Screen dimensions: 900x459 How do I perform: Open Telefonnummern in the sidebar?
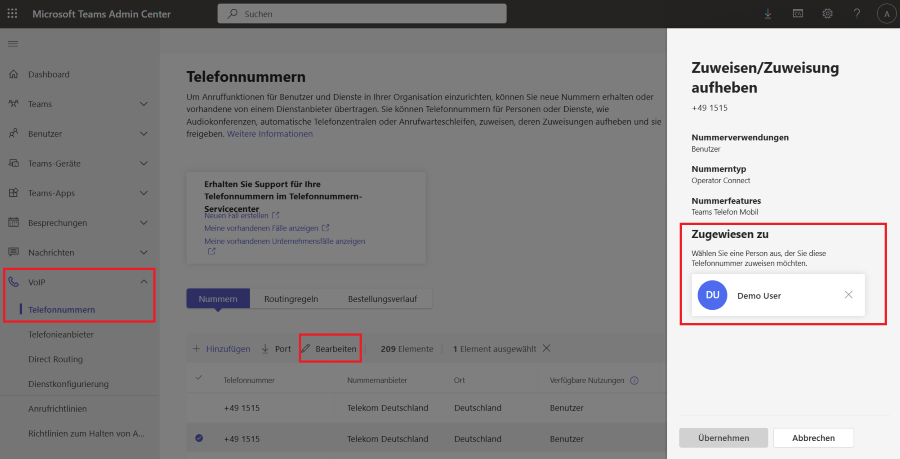[61, 309]
